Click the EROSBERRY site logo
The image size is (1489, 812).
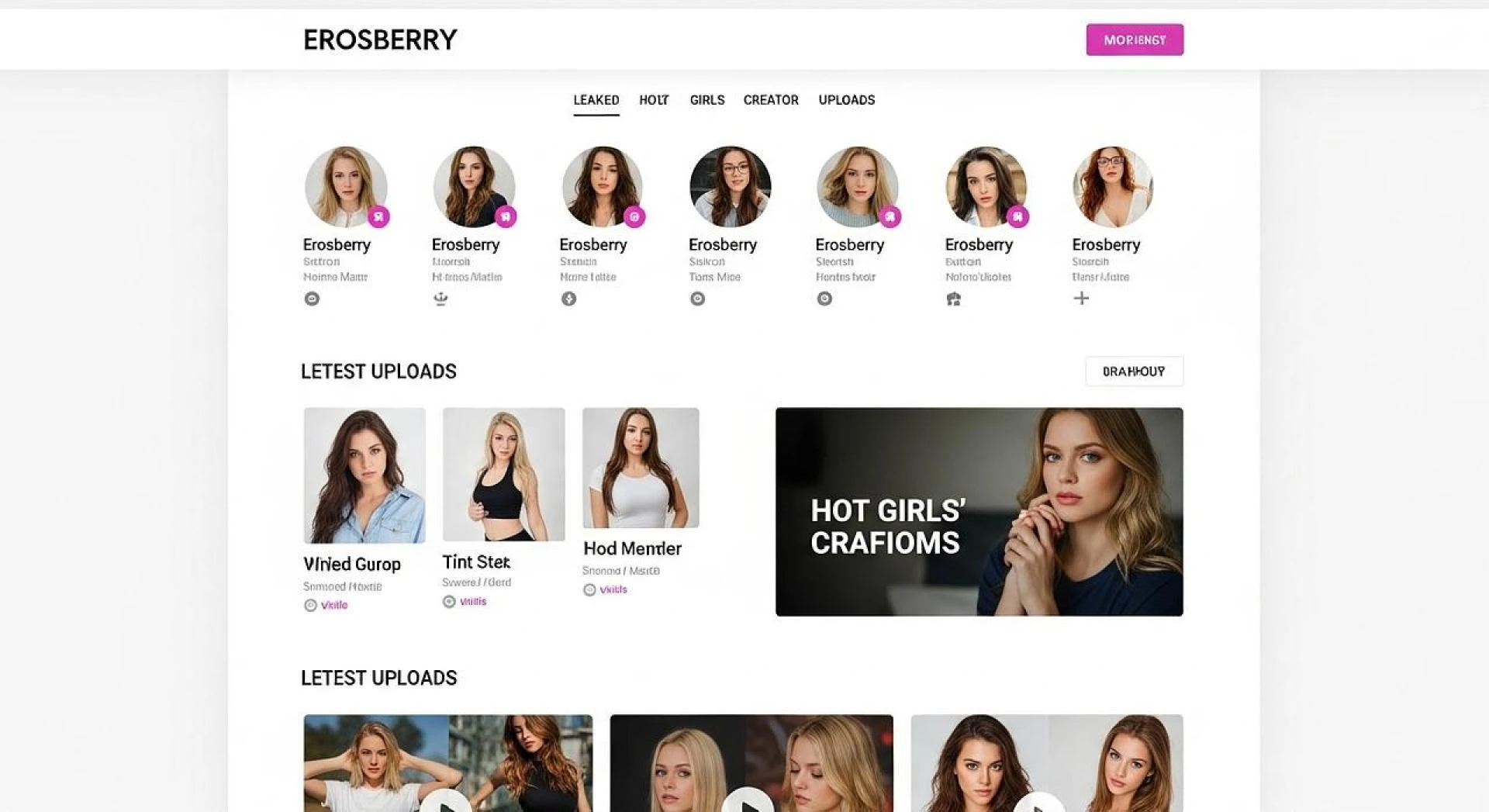(380, 40)
